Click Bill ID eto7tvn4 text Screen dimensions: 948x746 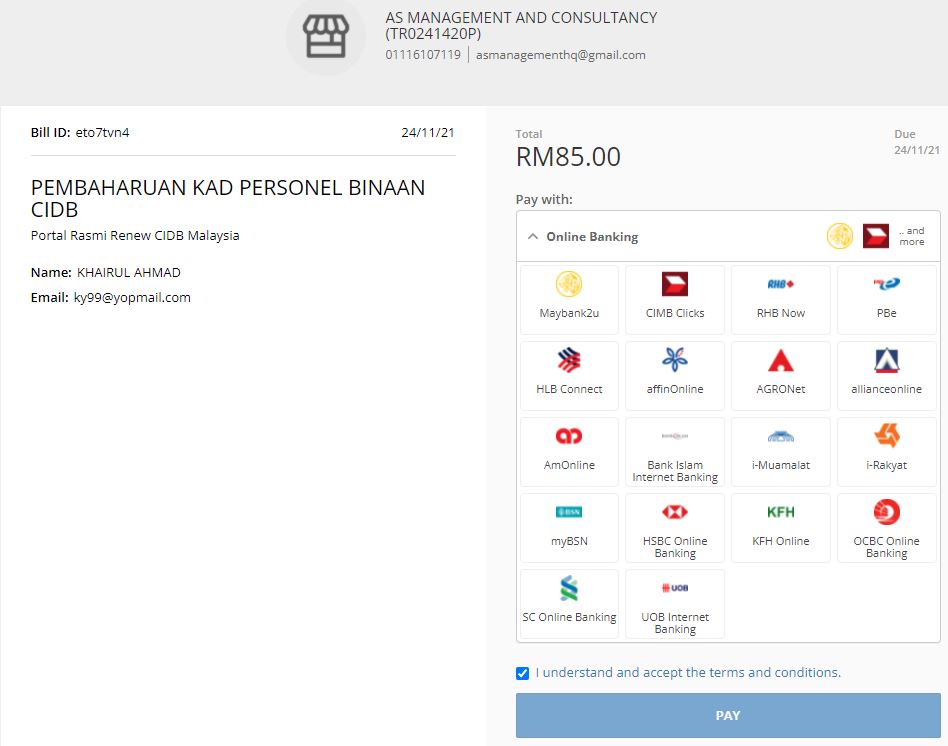tap(80, 132)
